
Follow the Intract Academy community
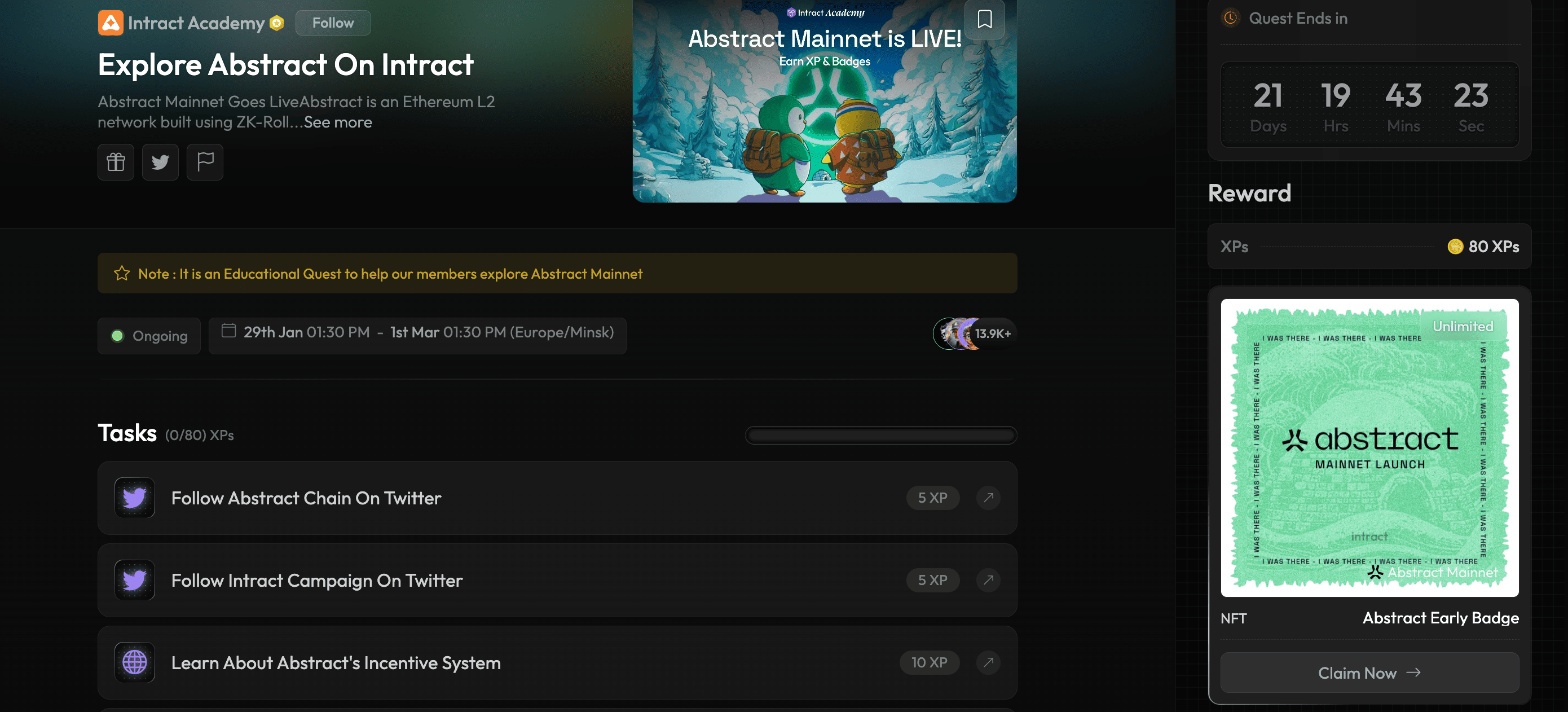click(x=332, y=23)
